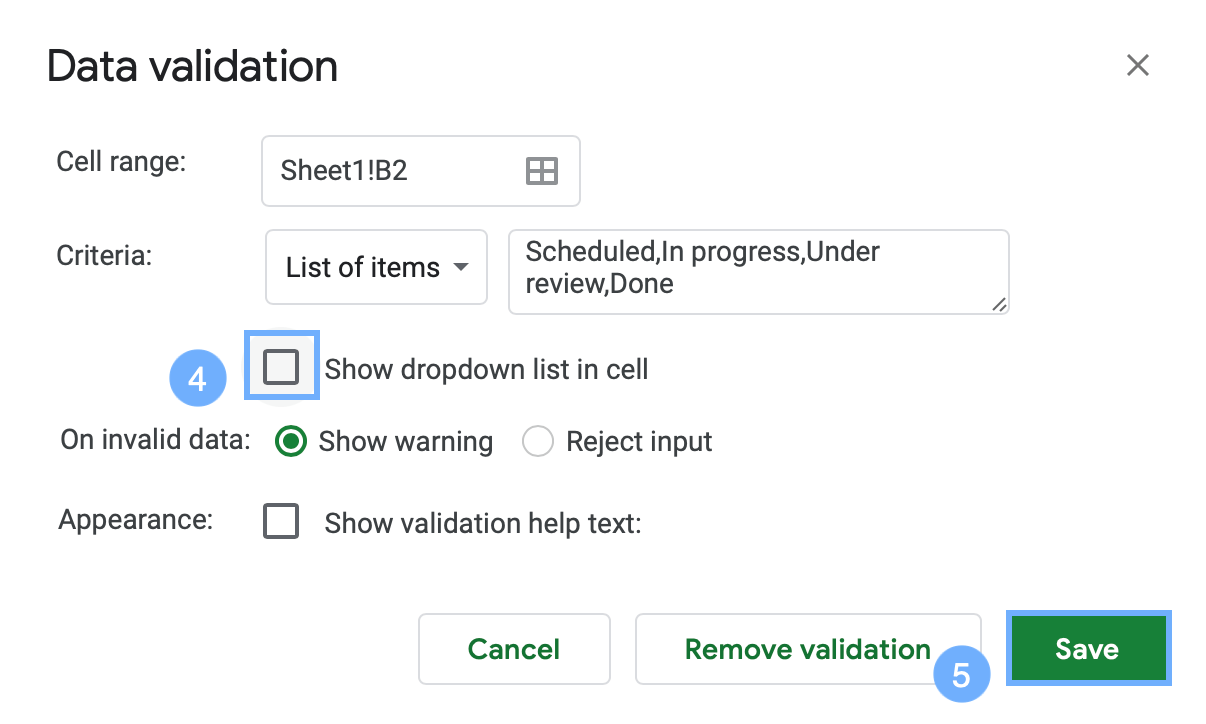Select the Show warning option
This screenshot has width=1206, height=724.
pos(290,441)
